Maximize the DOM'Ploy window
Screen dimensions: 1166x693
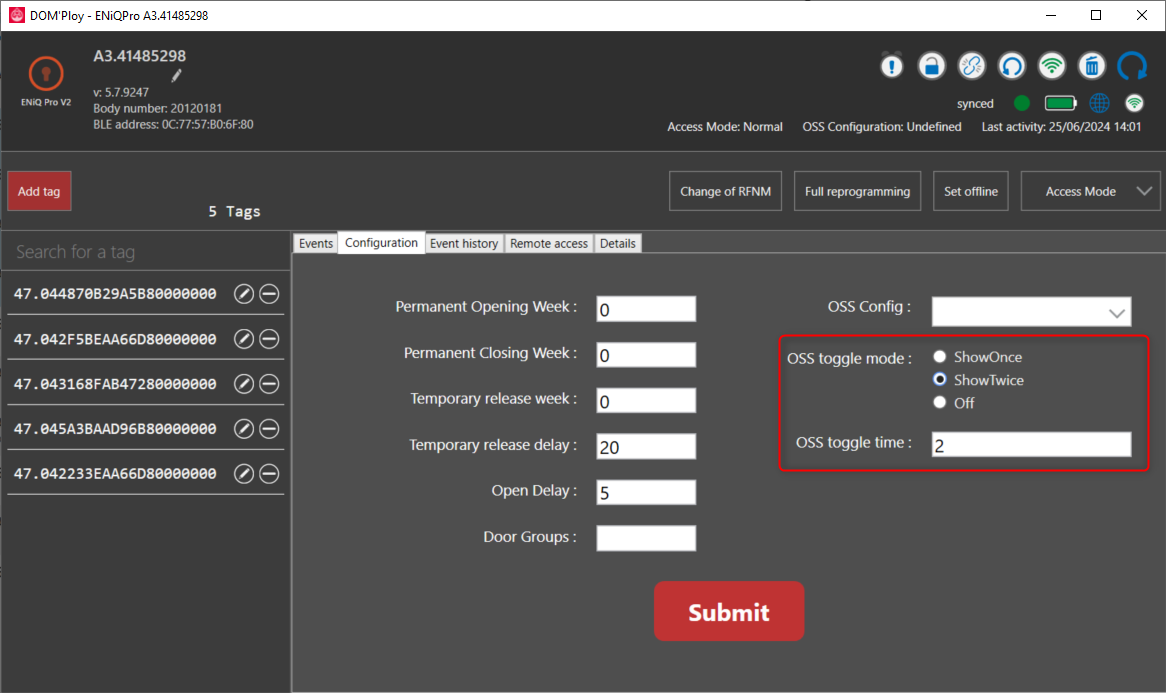point(1096,15)
